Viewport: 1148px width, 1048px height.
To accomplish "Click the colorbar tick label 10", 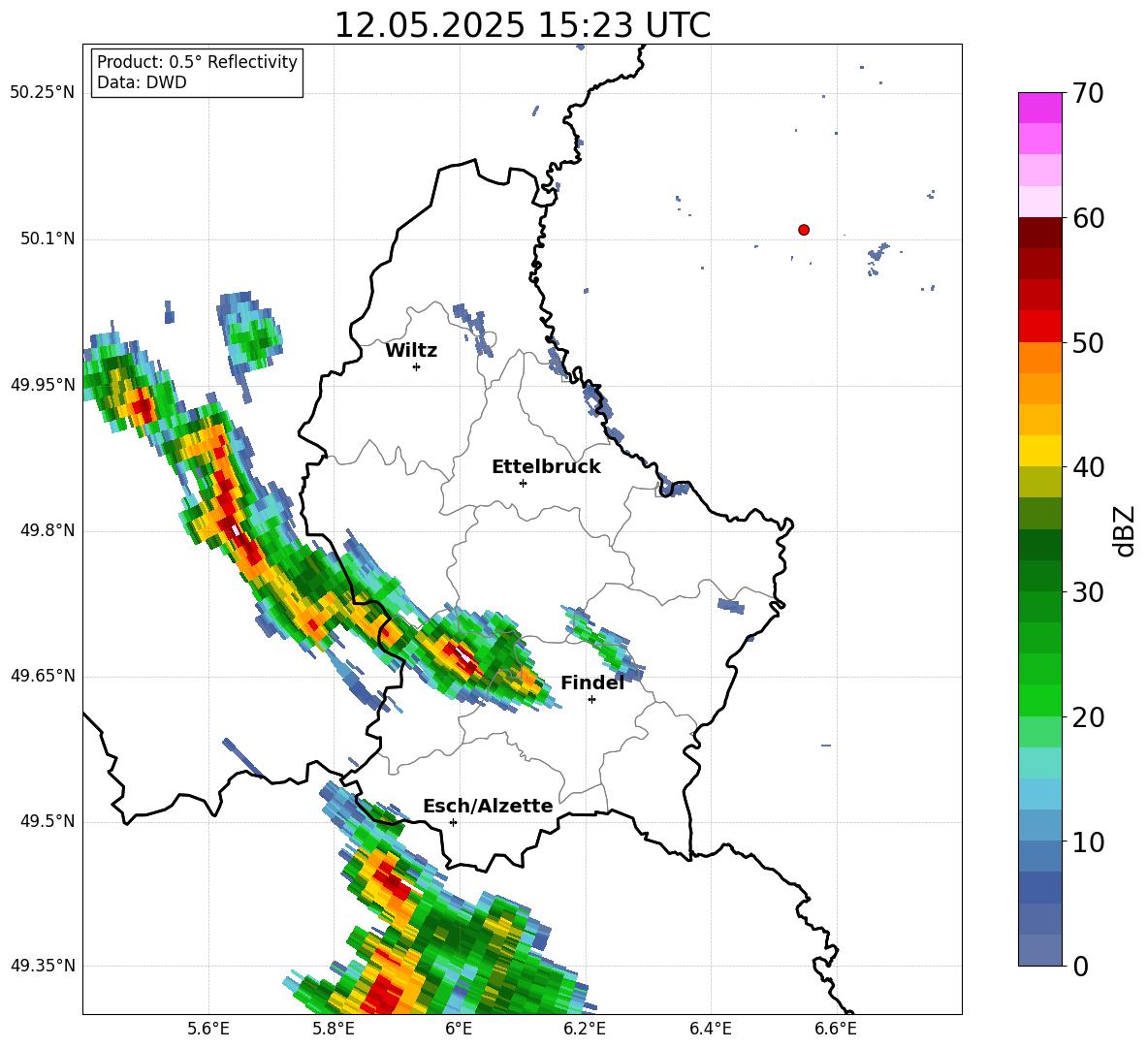I will [x=1087, y=842].
